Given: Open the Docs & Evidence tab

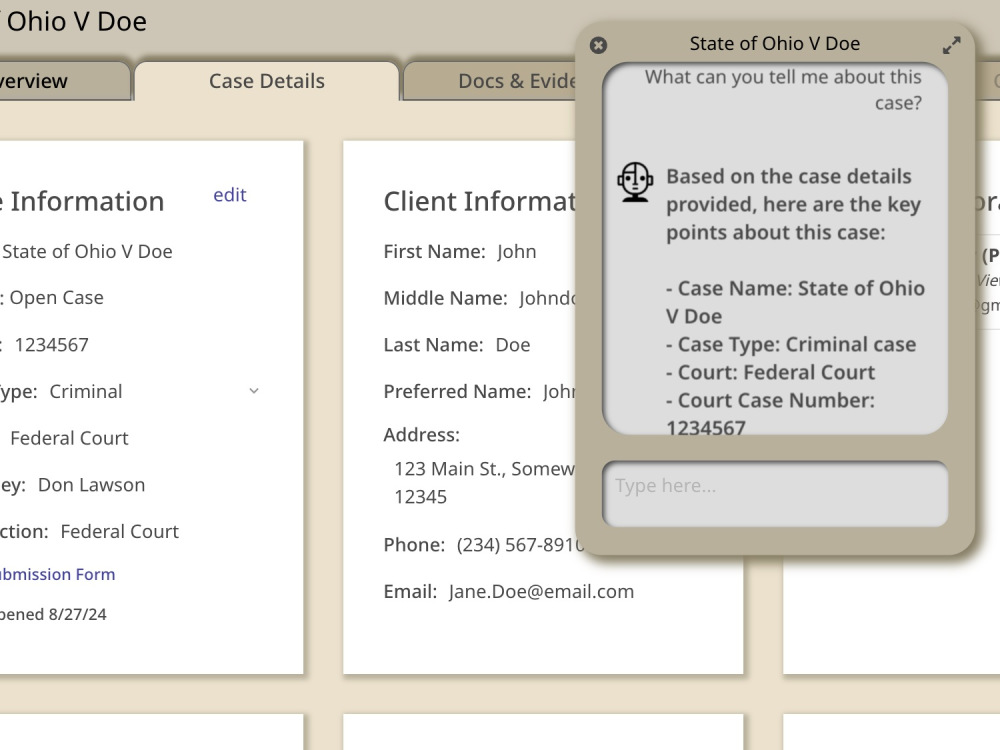Looking at the screenshot, I should click(489, 81).
